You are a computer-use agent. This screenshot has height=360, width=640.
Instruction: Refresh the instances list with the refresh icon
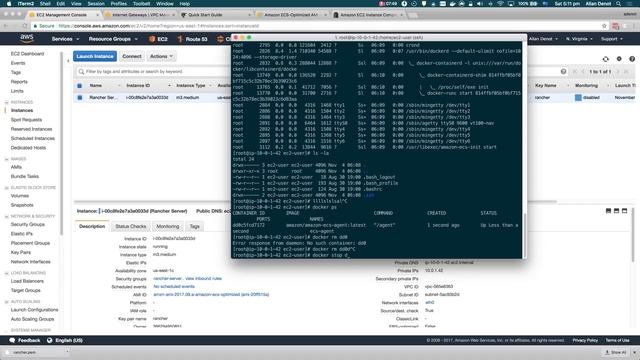[606, 59]
